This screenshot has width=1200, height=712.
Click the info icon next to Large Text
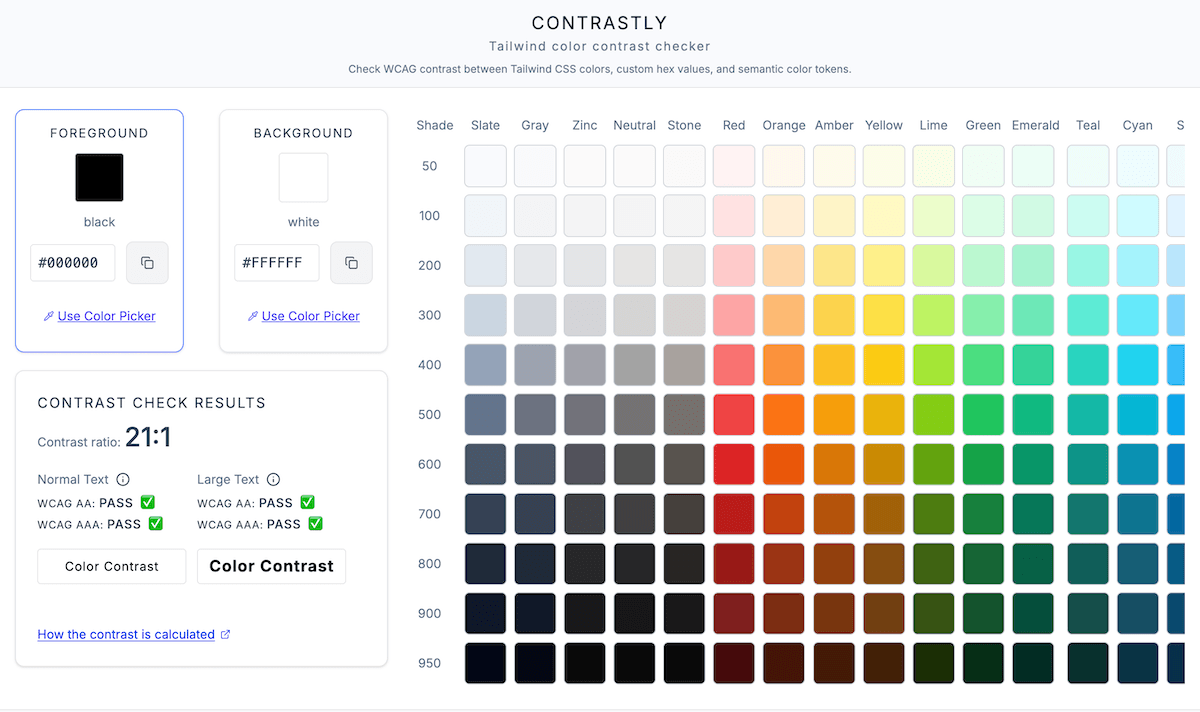tap(273, 480)
